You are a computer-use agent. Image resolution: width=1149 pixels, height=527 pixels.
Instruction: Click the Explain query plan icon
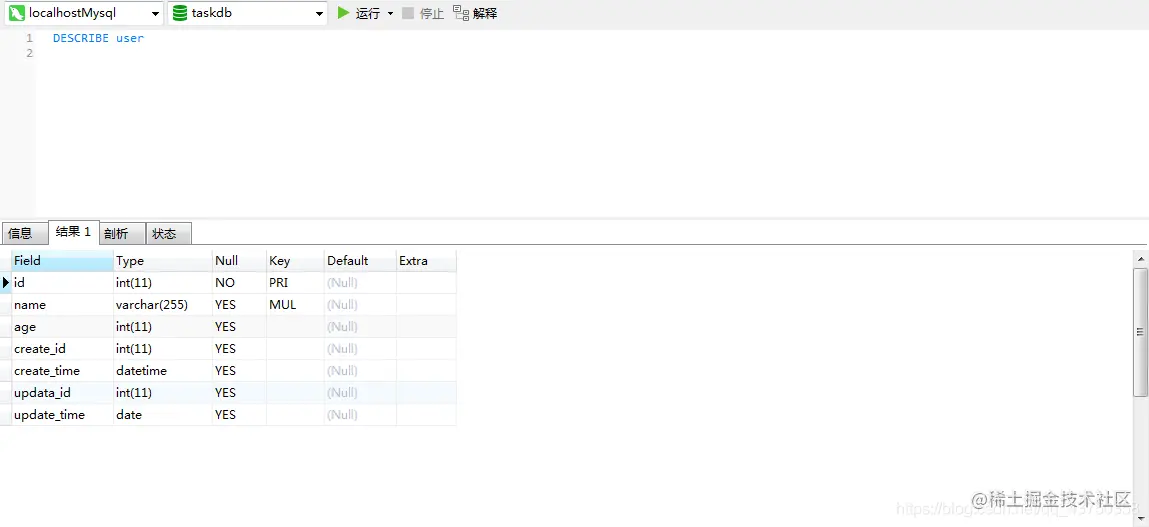pos(461,12)
